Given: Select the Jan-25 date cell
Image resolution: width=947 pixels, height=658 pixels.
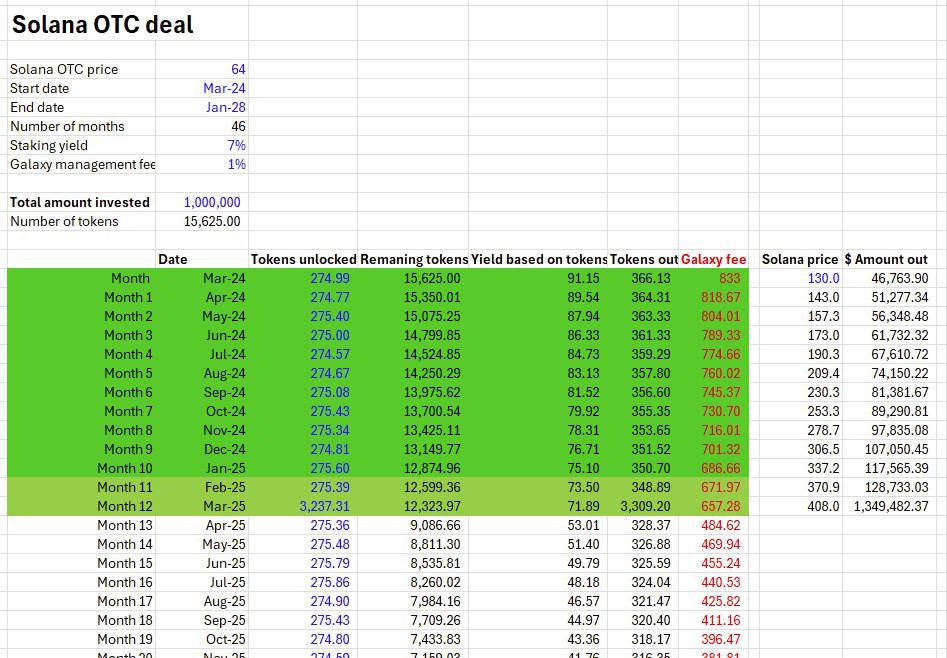Looking at the screenshot, I should click(x=225, y=469).
